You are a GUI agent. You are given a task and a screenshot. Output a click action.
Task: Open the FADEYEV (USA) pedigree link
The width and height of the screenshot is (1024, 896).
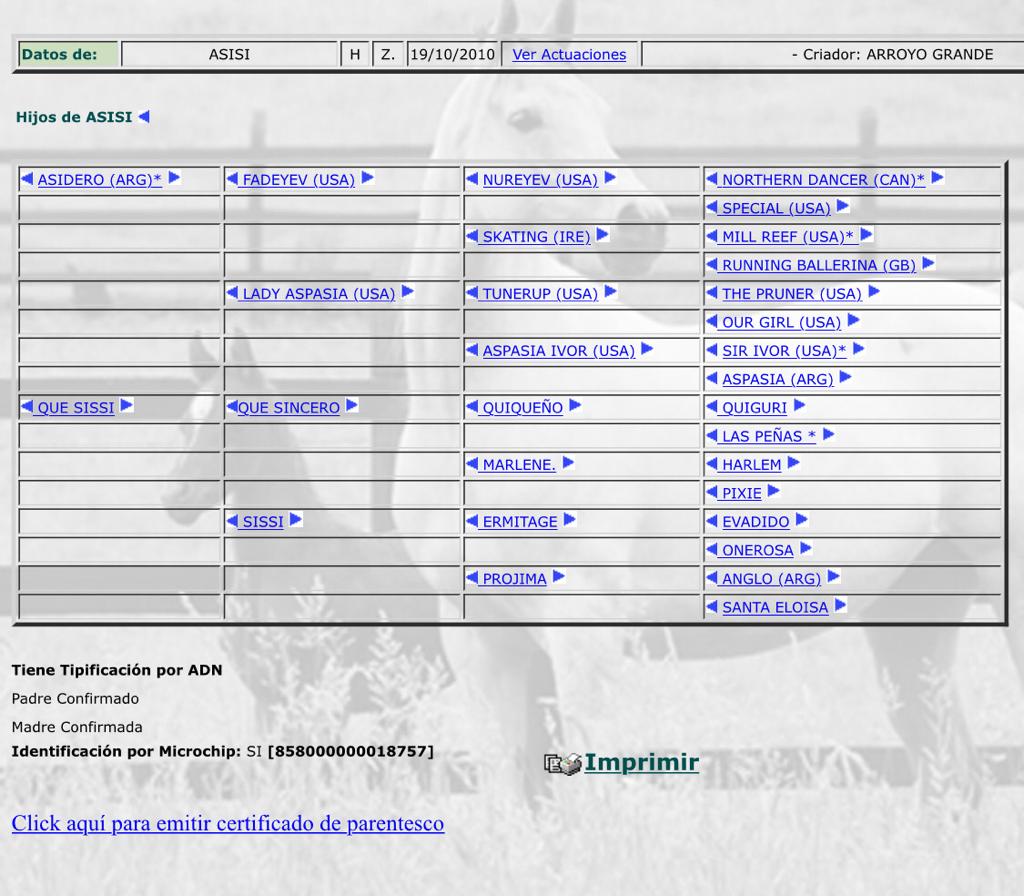(x=298, y=180)
